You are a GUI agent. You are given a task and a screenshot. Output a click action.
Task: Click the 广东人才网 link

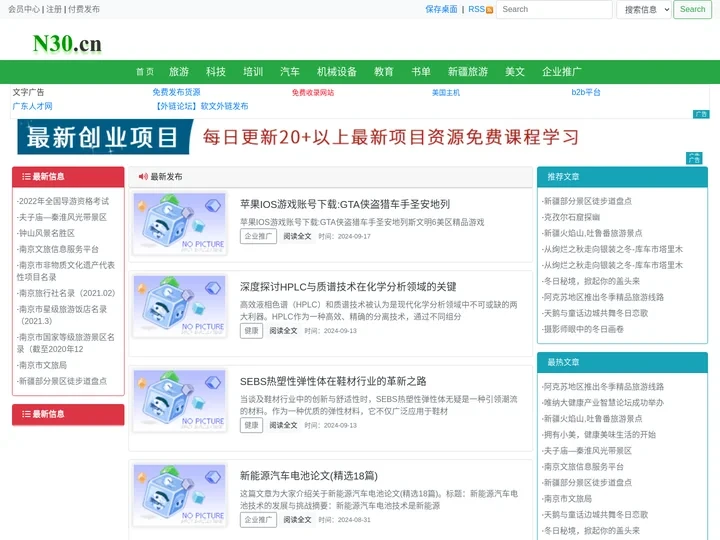point(32,106)
